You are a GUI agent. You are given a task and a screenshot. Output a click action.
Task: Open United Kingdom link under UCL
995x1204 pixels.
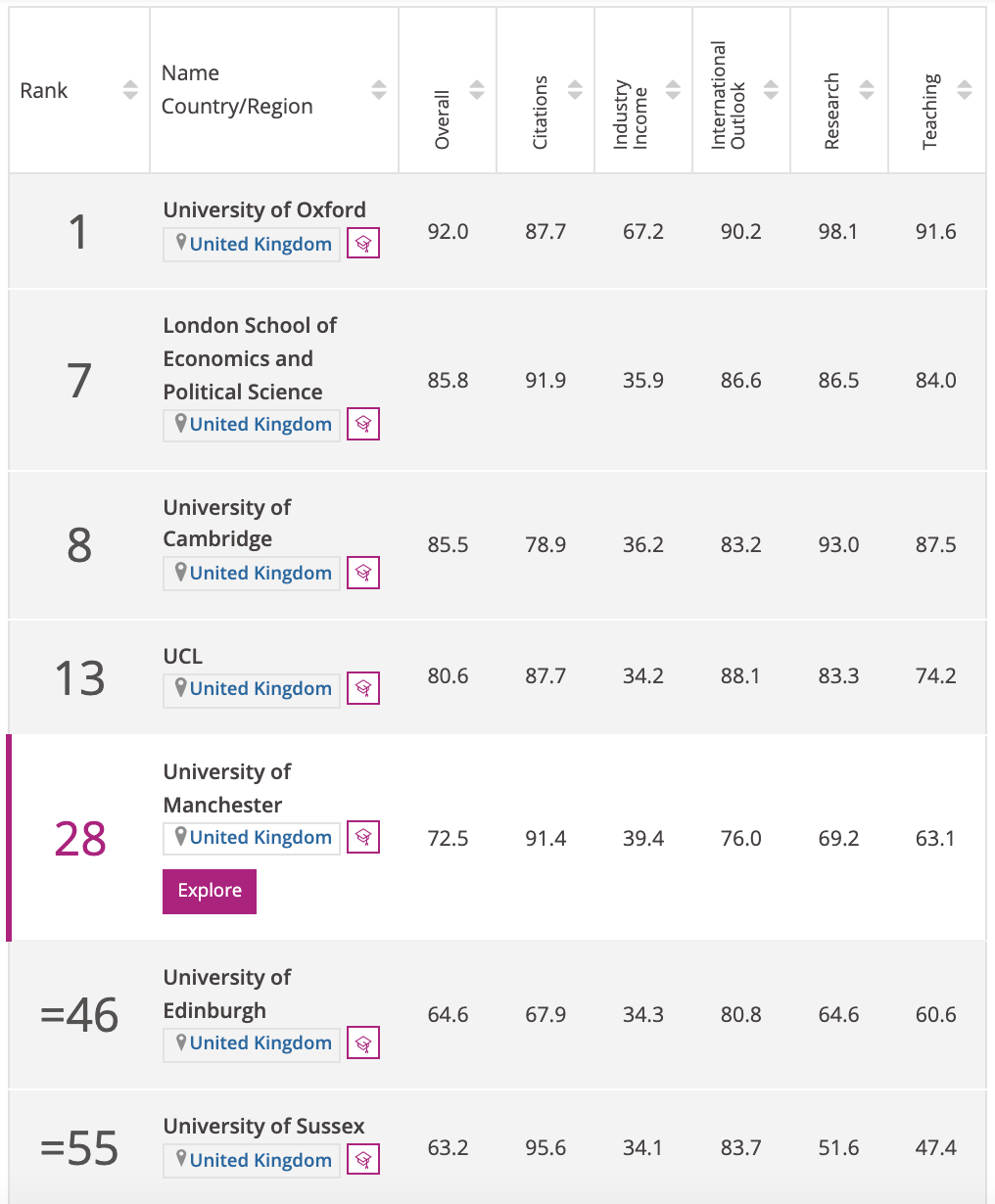[x=261, y=688]
